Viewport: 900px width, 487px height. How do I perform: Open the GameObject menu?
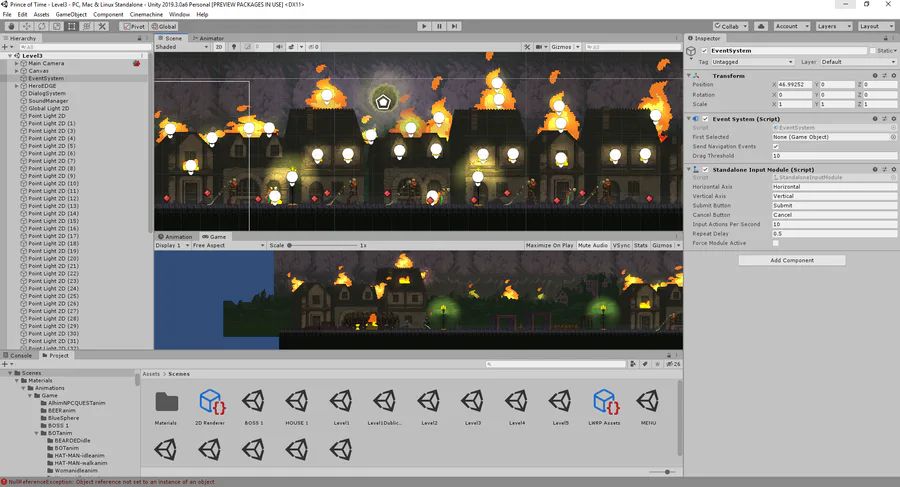click(71, 14)
